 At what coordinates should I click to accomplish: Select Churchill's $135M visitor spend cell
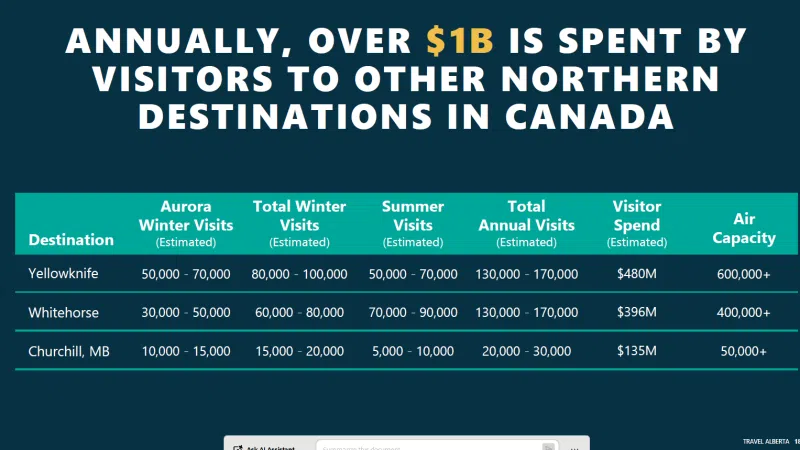637,351
